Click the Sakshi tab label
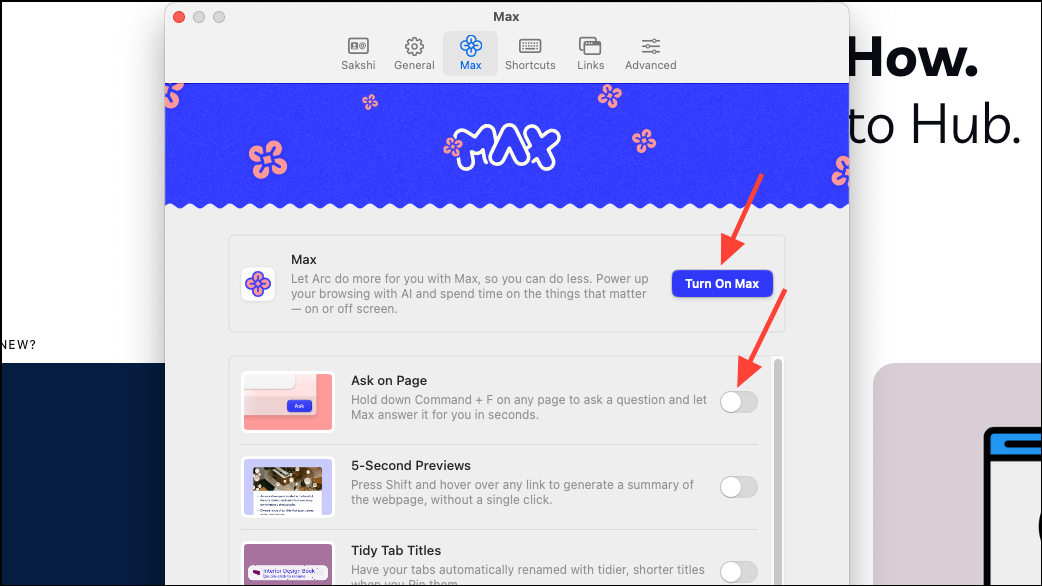Screen dimensions: 1042x586 [358, 65]
